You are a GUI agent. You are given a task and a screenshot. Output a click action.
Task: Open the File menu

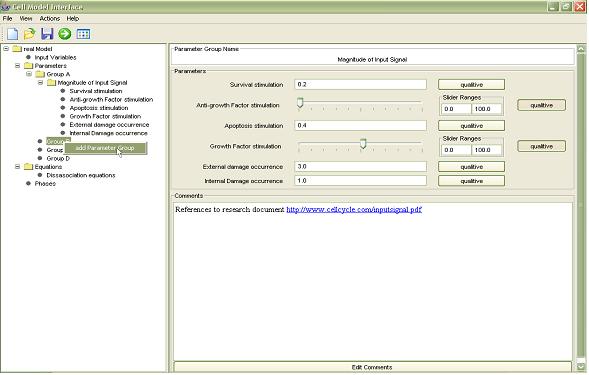(8, 18)
